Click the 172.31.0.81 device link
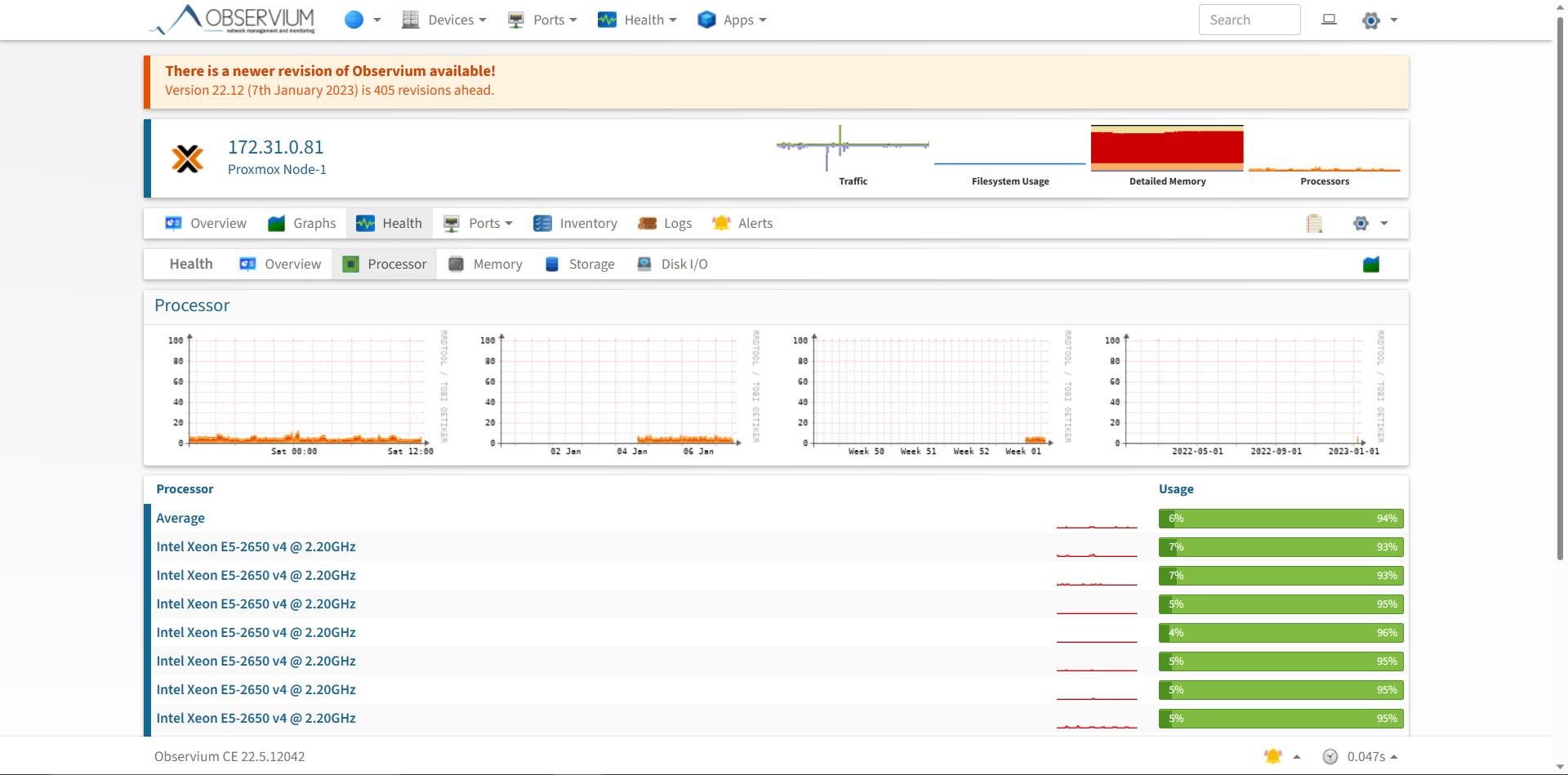The width and height of the screenshot is (1568, 775). pyautogui.click(x=276, y=147)
